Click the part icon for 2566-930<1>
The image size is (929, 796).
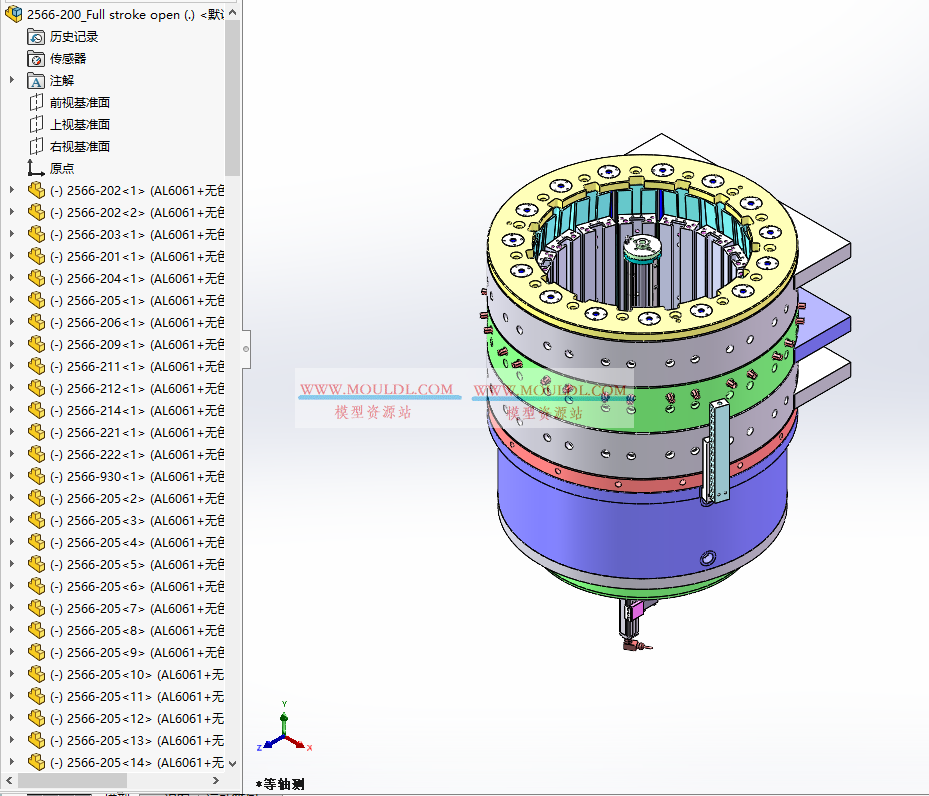37,477
